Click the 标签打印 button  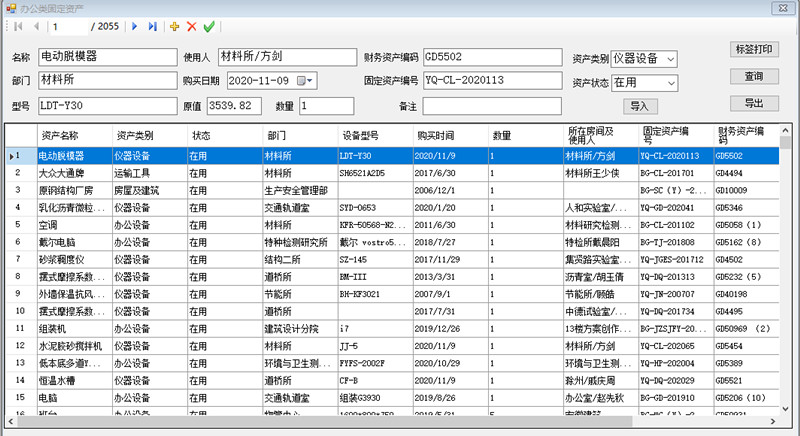click(x=753, y=48)
